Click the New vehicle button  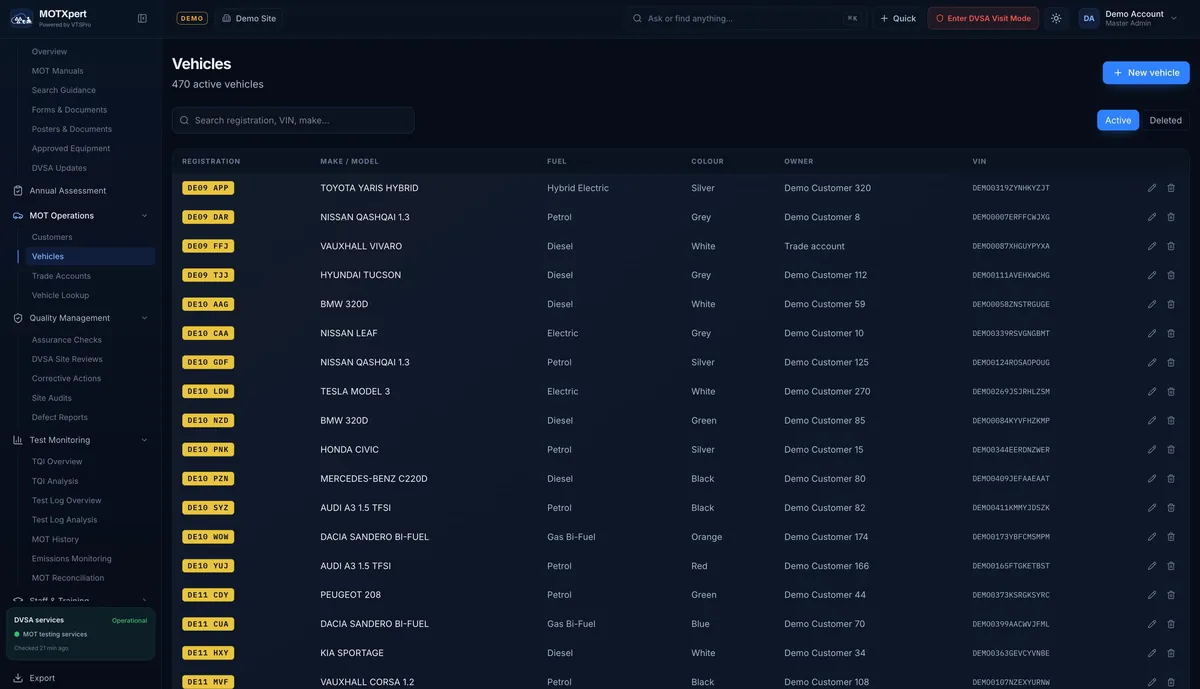click(x=1146, y=72)
